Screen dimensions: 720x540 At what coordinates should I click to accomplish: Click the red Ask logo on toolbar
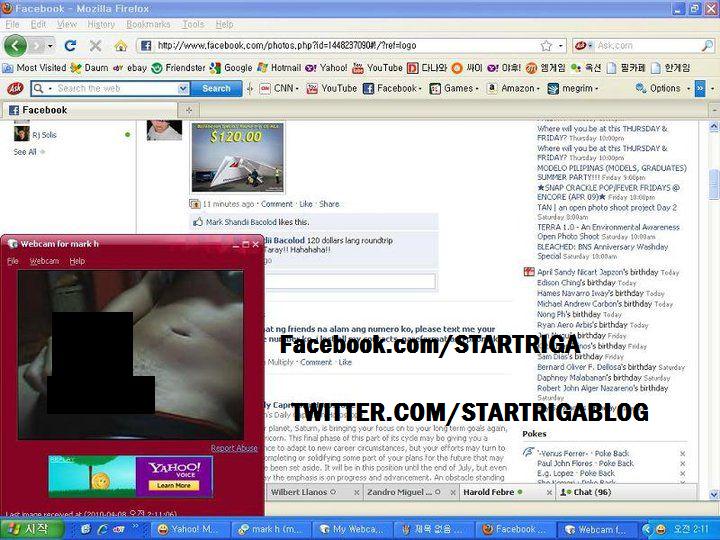[x=15, y=88]
